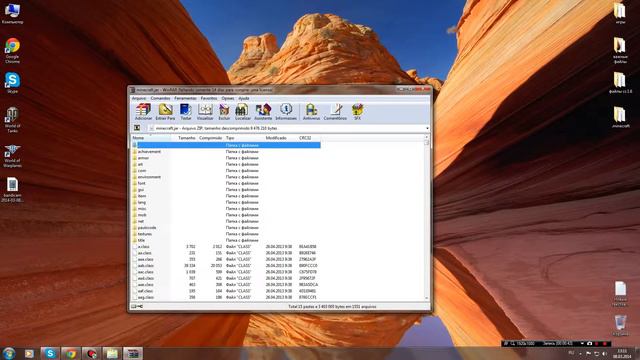Screen dimensions: 640x360
Task: Select the Skype desktop shortcut
Action: coord(13,83)
